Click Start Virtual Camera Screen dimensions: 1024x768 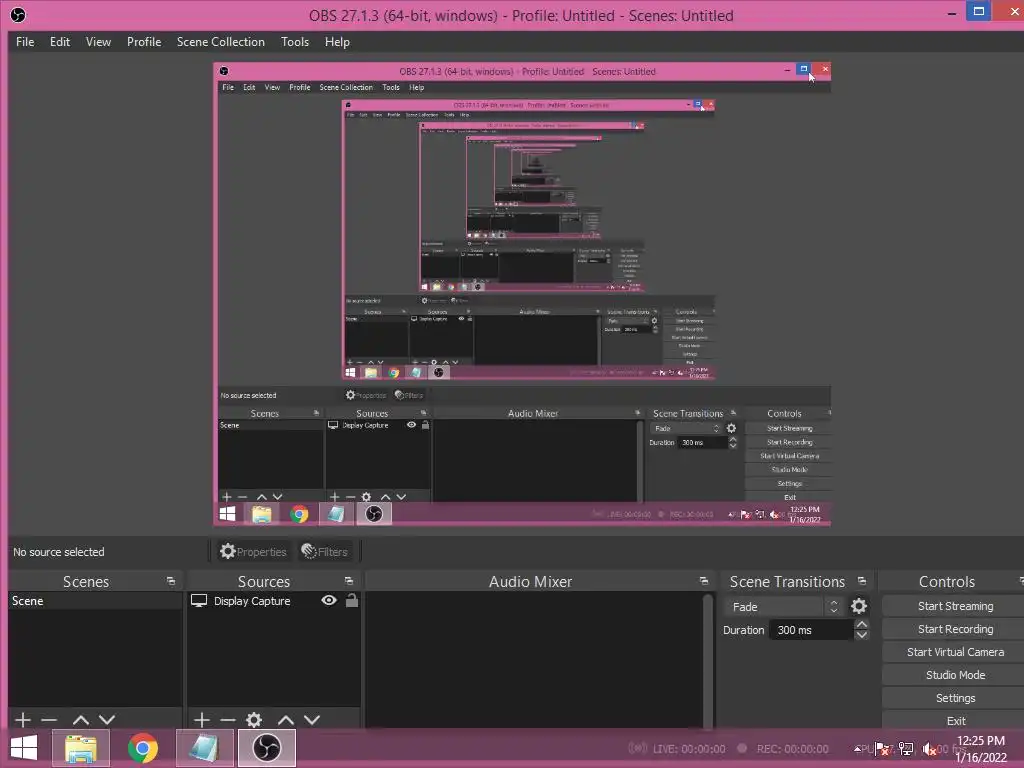[955, 652]
